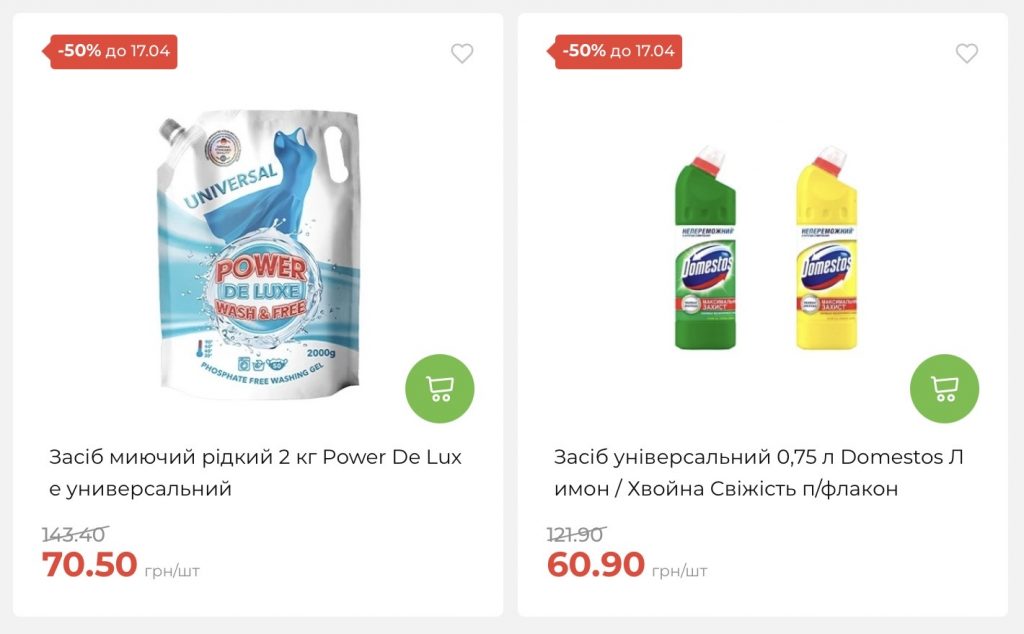Click the green Domestos bottle picture

pos(706,250)
